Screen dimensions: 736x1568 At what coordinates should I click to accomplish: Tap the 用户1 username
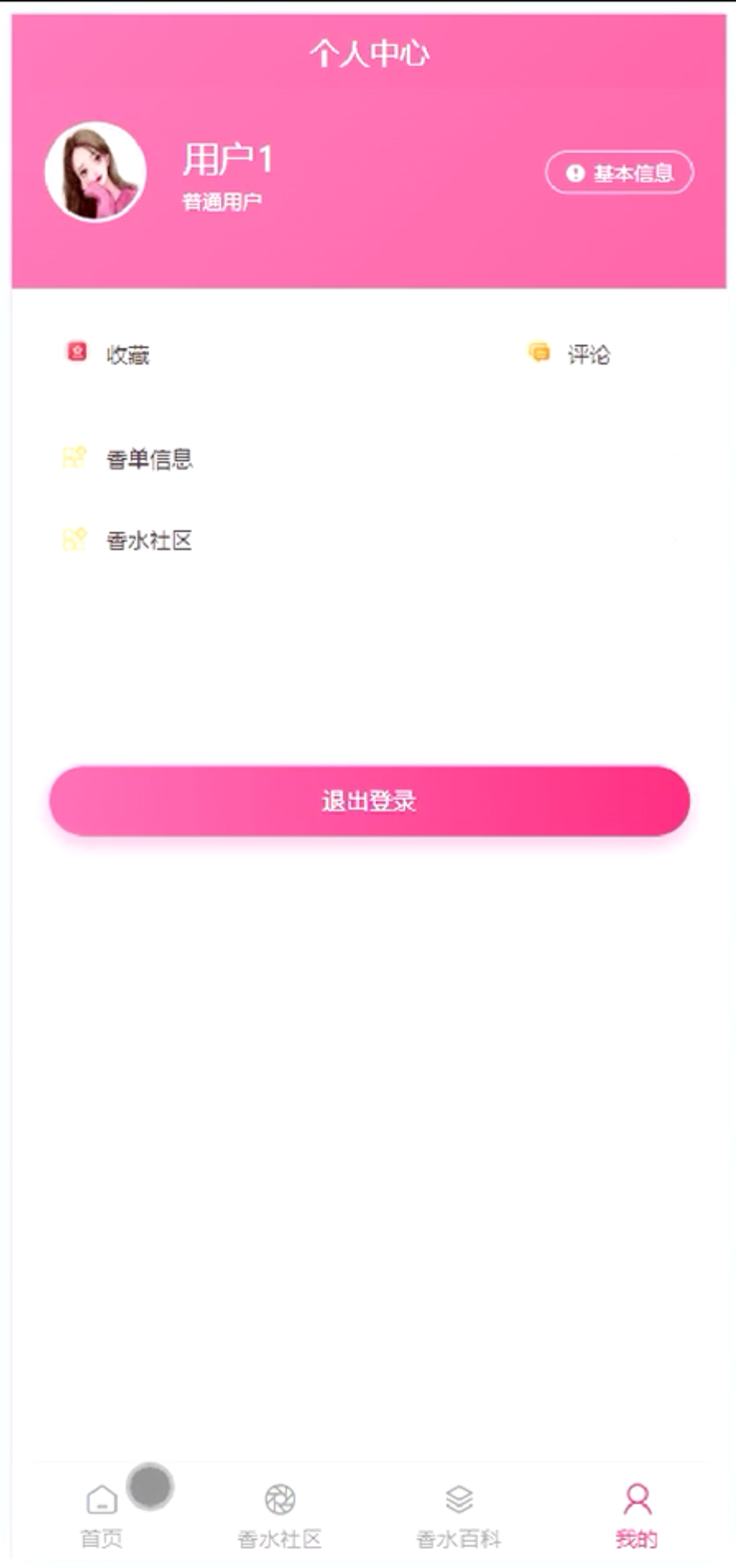[x=228, y=159]
